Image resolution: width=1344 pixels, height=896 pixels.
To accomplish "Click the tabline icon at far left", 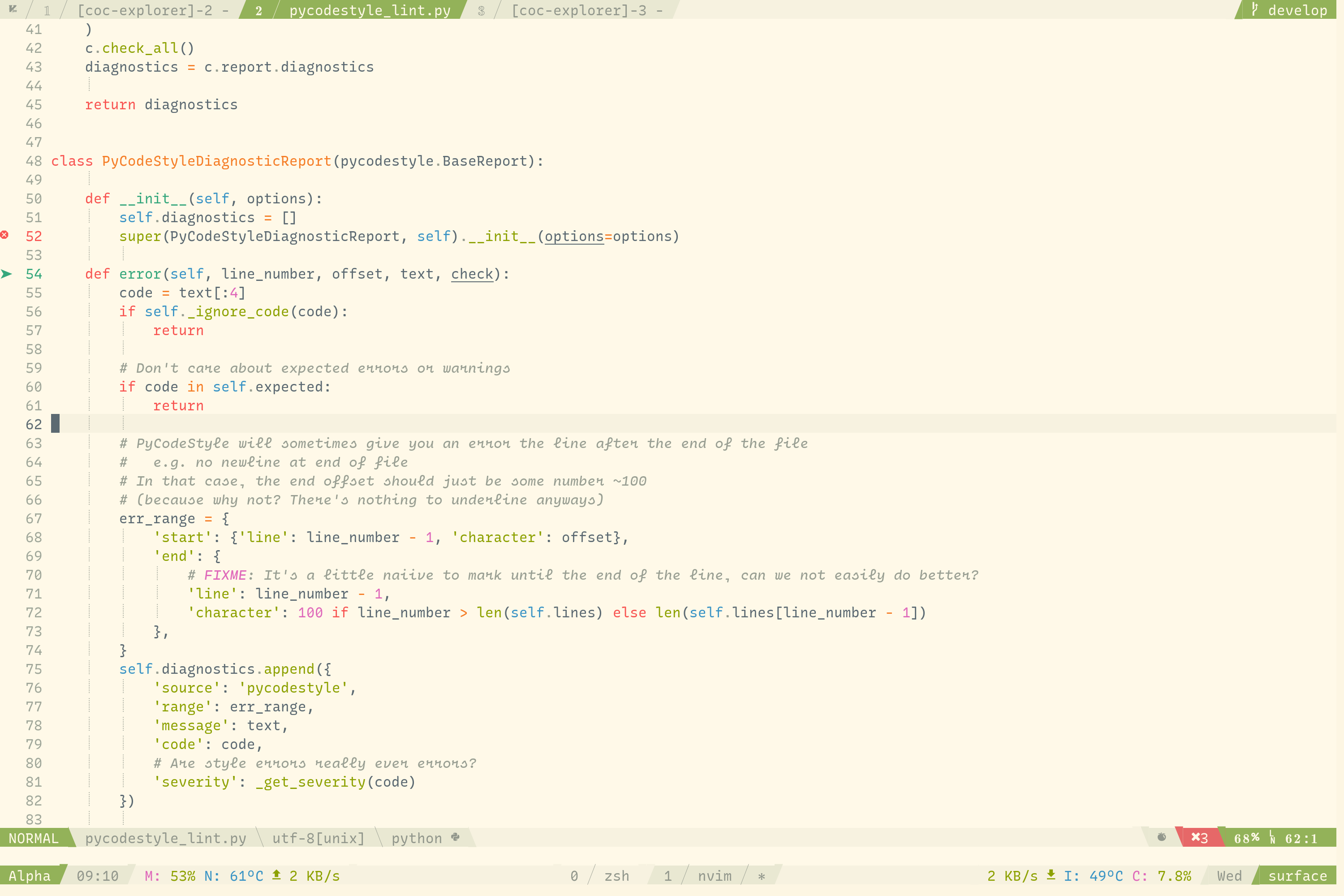I will pos(13,9).
